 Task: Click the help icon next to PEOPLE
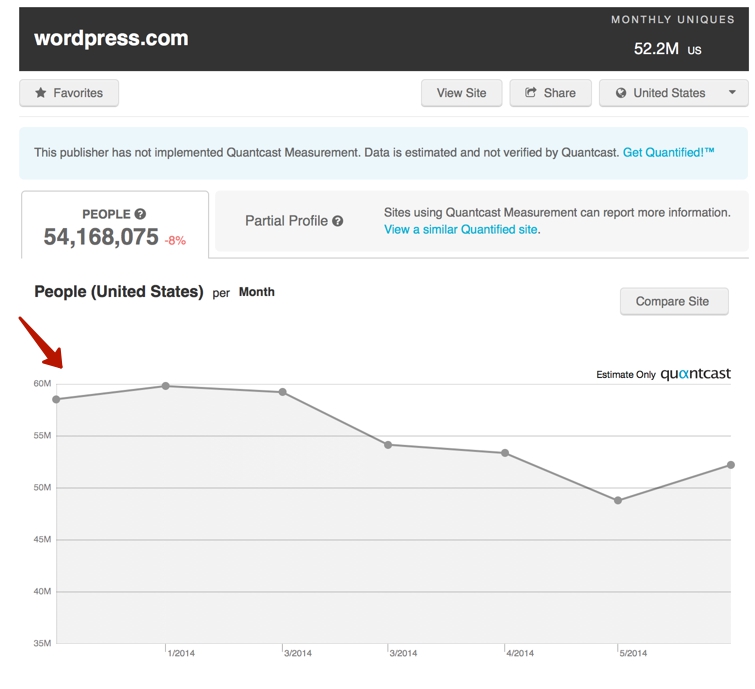[140, 214]
